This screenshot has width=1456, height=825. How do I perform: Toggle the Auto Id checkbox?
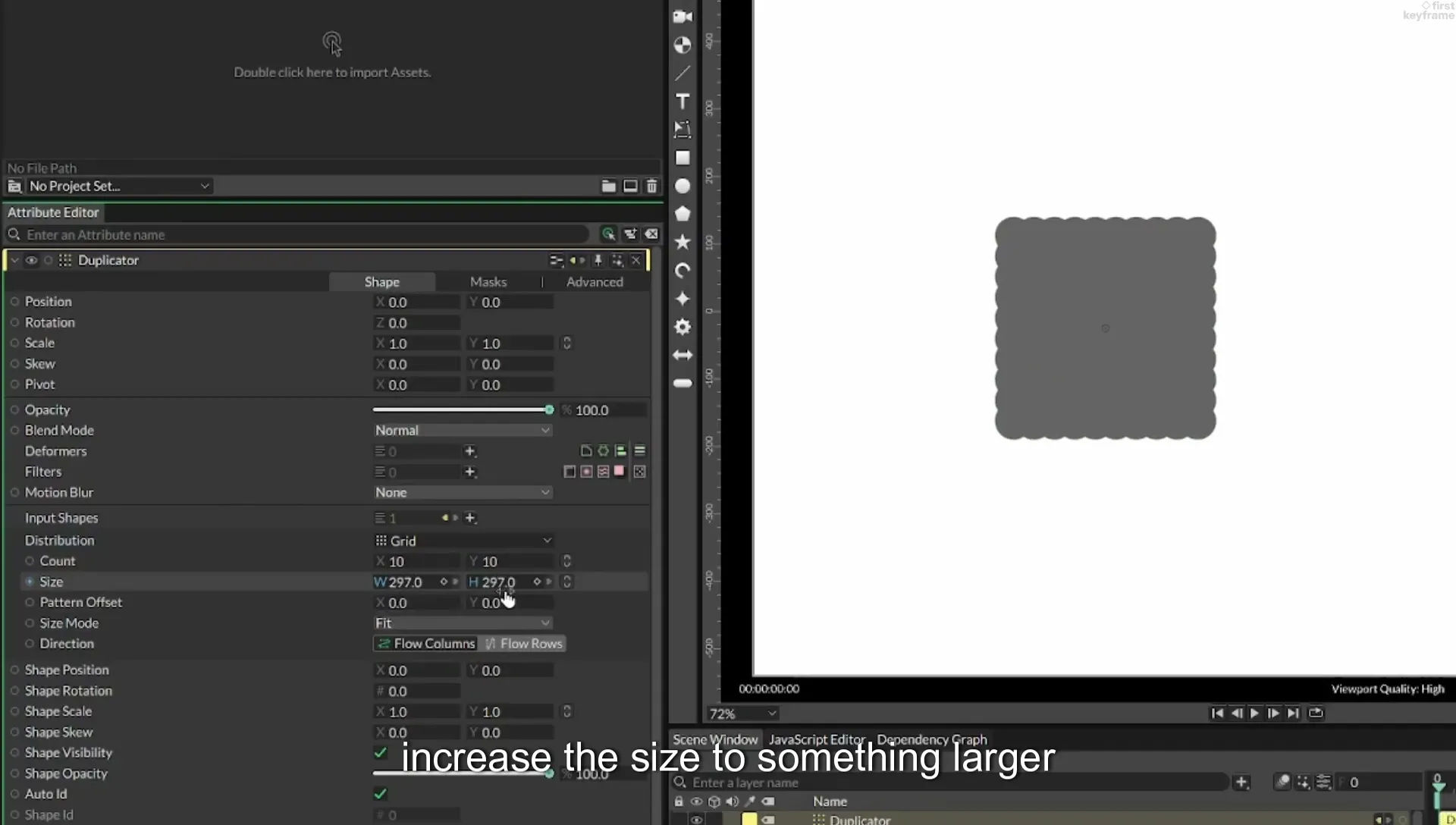pyautogui.click(x=381, y=794)
